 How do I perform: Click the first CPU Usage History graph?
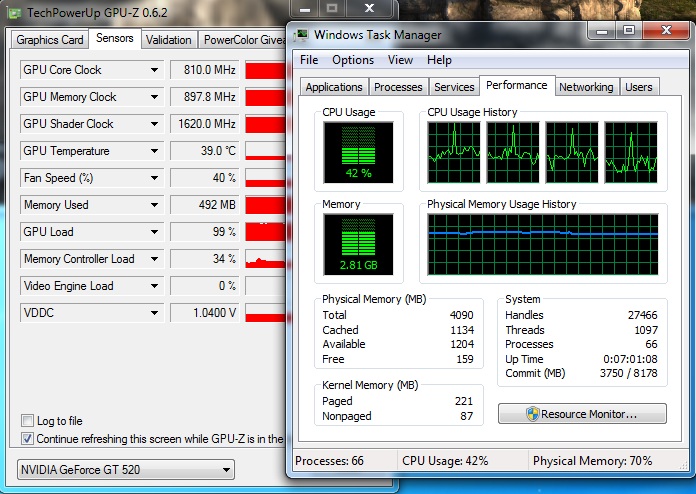(454, 153)
